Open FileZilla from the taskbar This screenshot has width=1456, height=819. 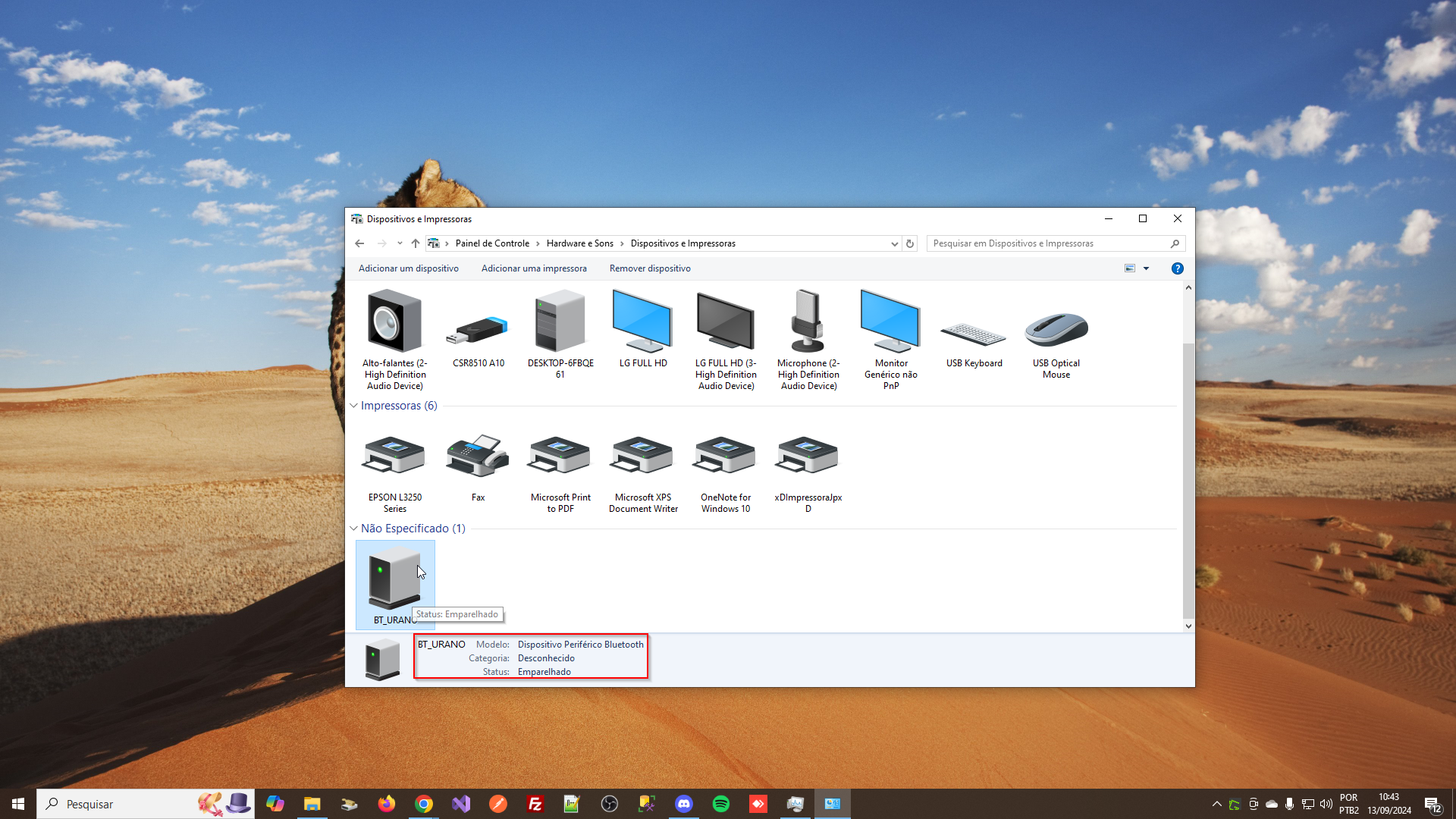[535, 804]
